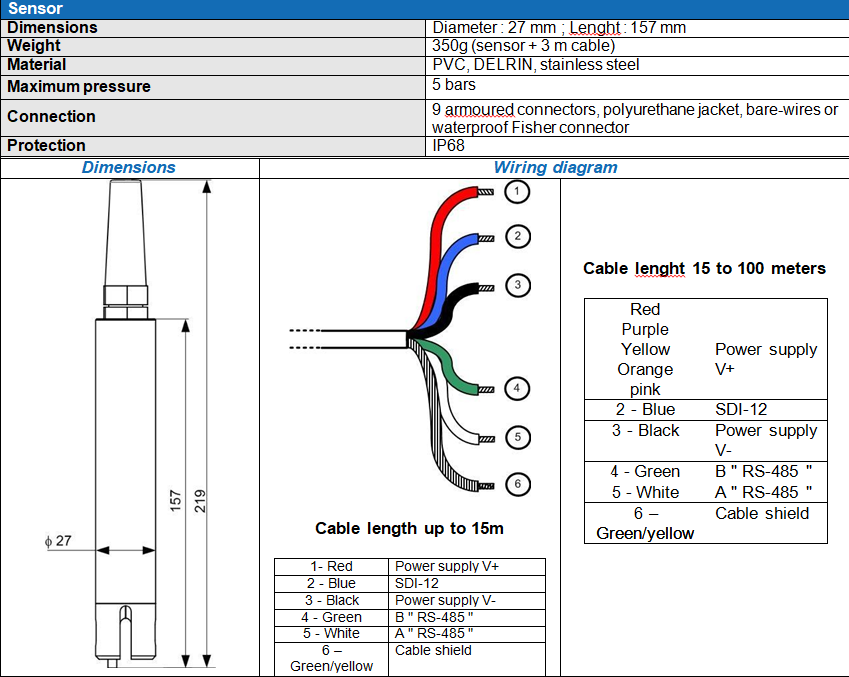This screenshot has width=849, height=677.
Task: Click the circled number 4 wire label
Action: pyautogui.click(x=516, y=388)
